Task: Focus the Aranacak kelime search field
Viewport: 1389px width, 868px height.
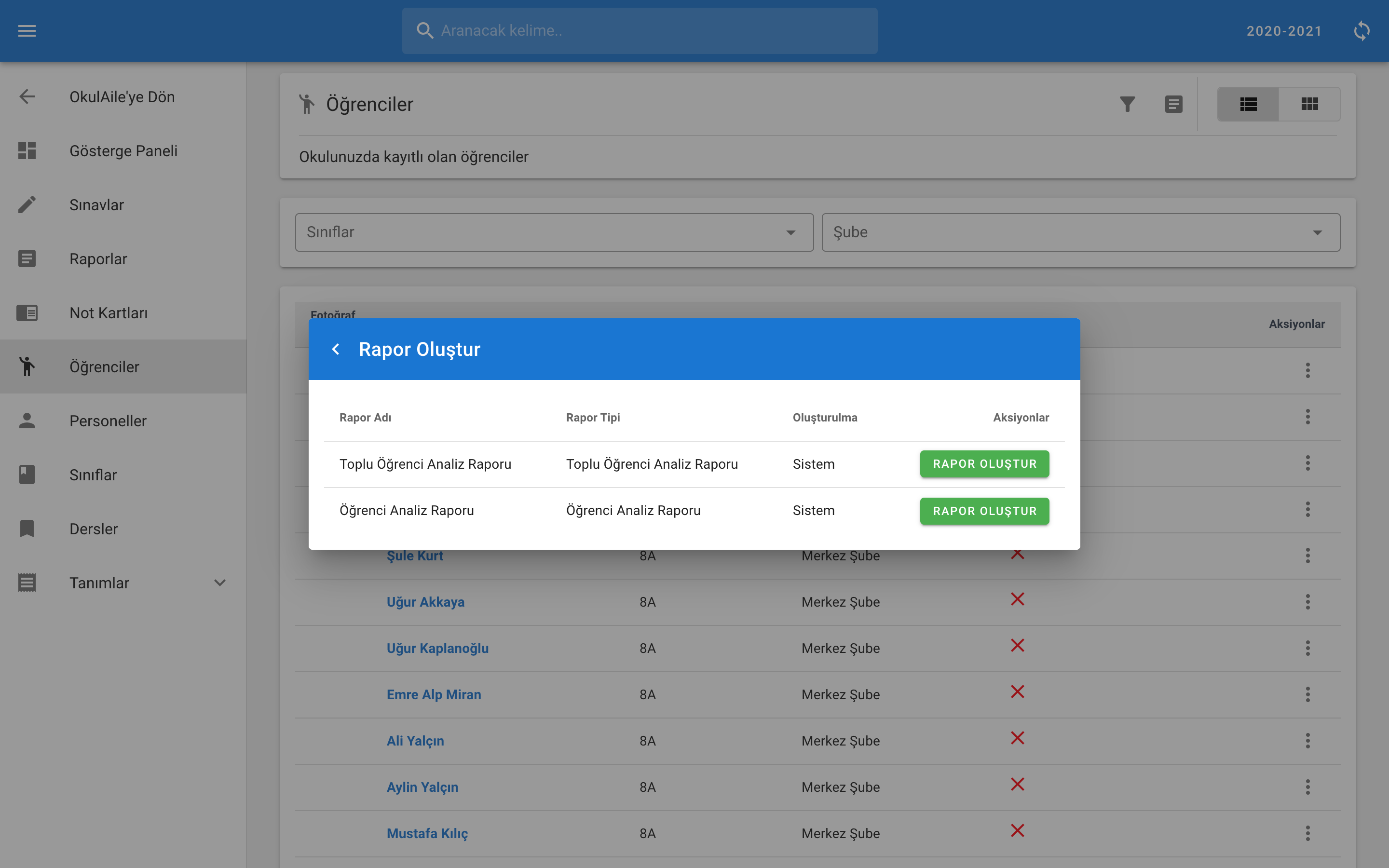Action: [640, 31]
